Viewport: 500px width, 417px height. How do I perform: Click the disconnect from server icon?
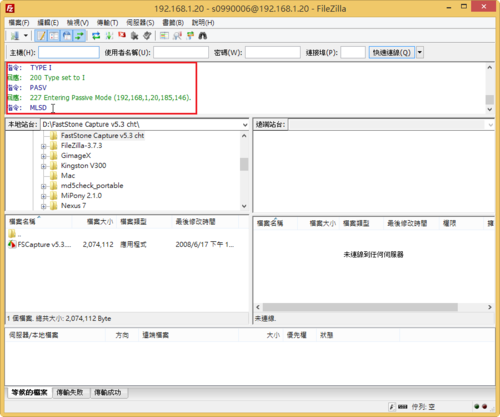click(x=135, y=36)
